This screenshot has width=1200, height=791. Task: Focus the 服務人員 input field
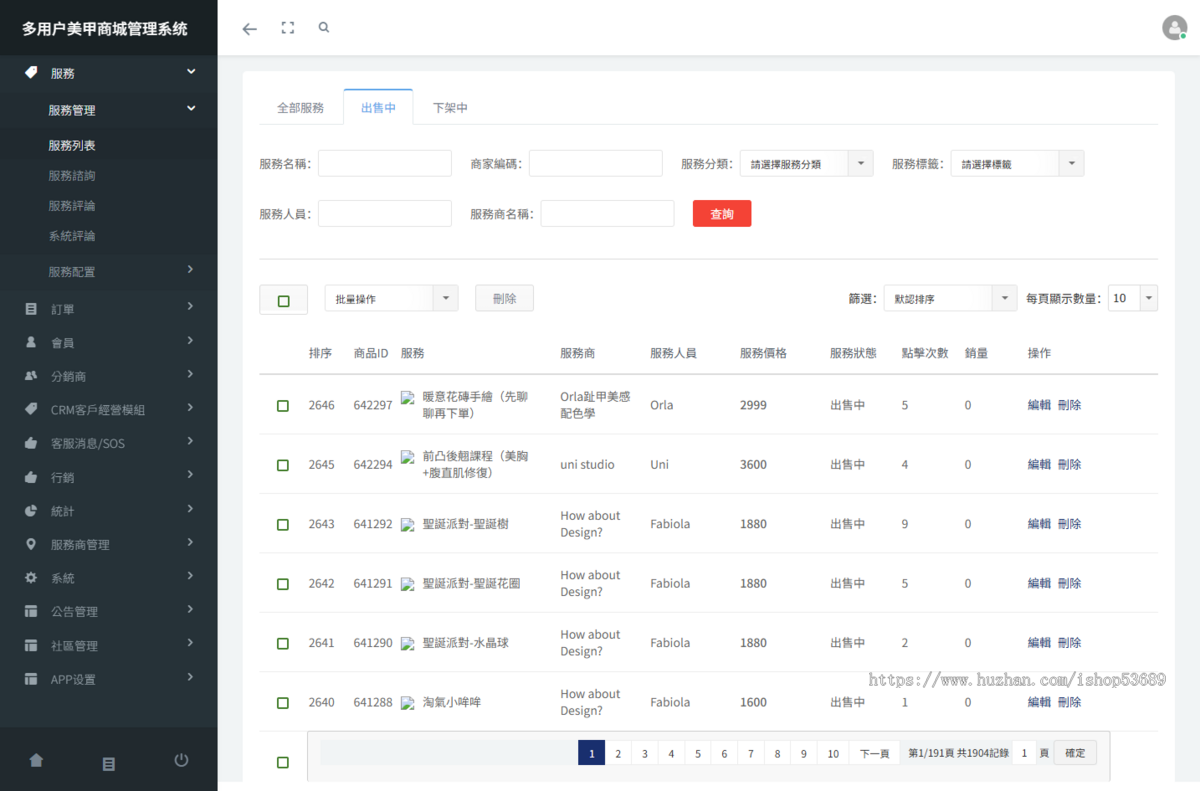point(385,213)
